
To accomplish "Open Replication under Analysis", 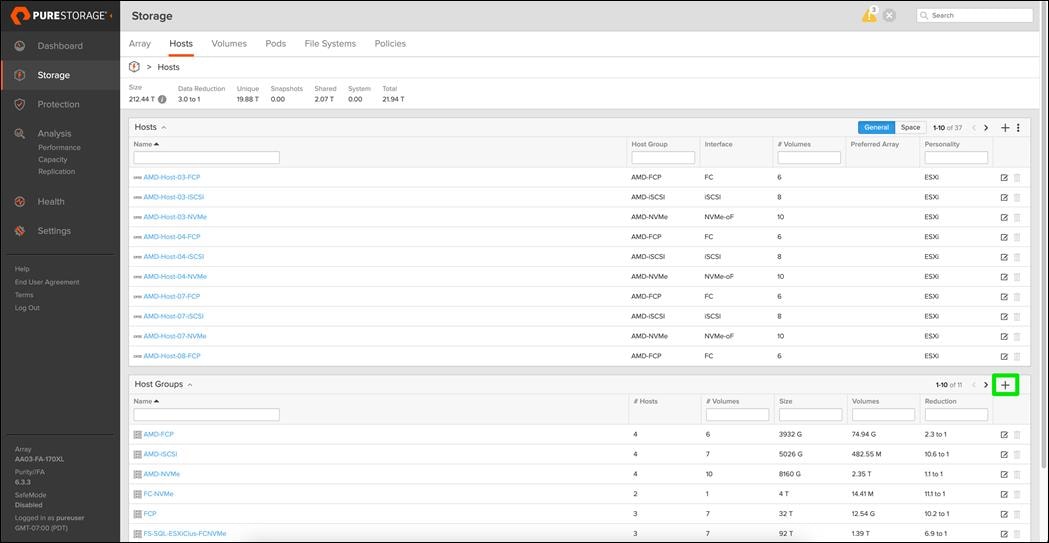I will tap(56, 172).
